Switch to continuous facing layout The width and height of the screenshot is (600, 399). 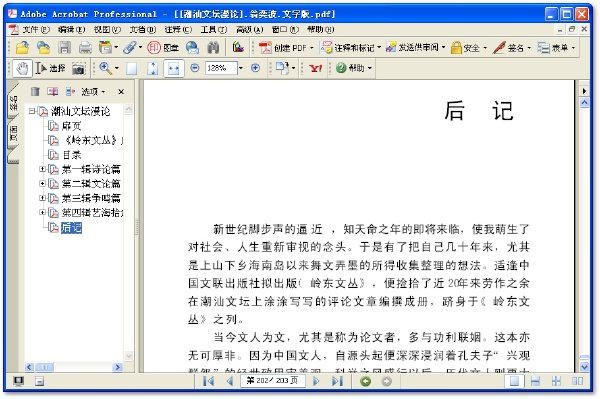(556, 381)
